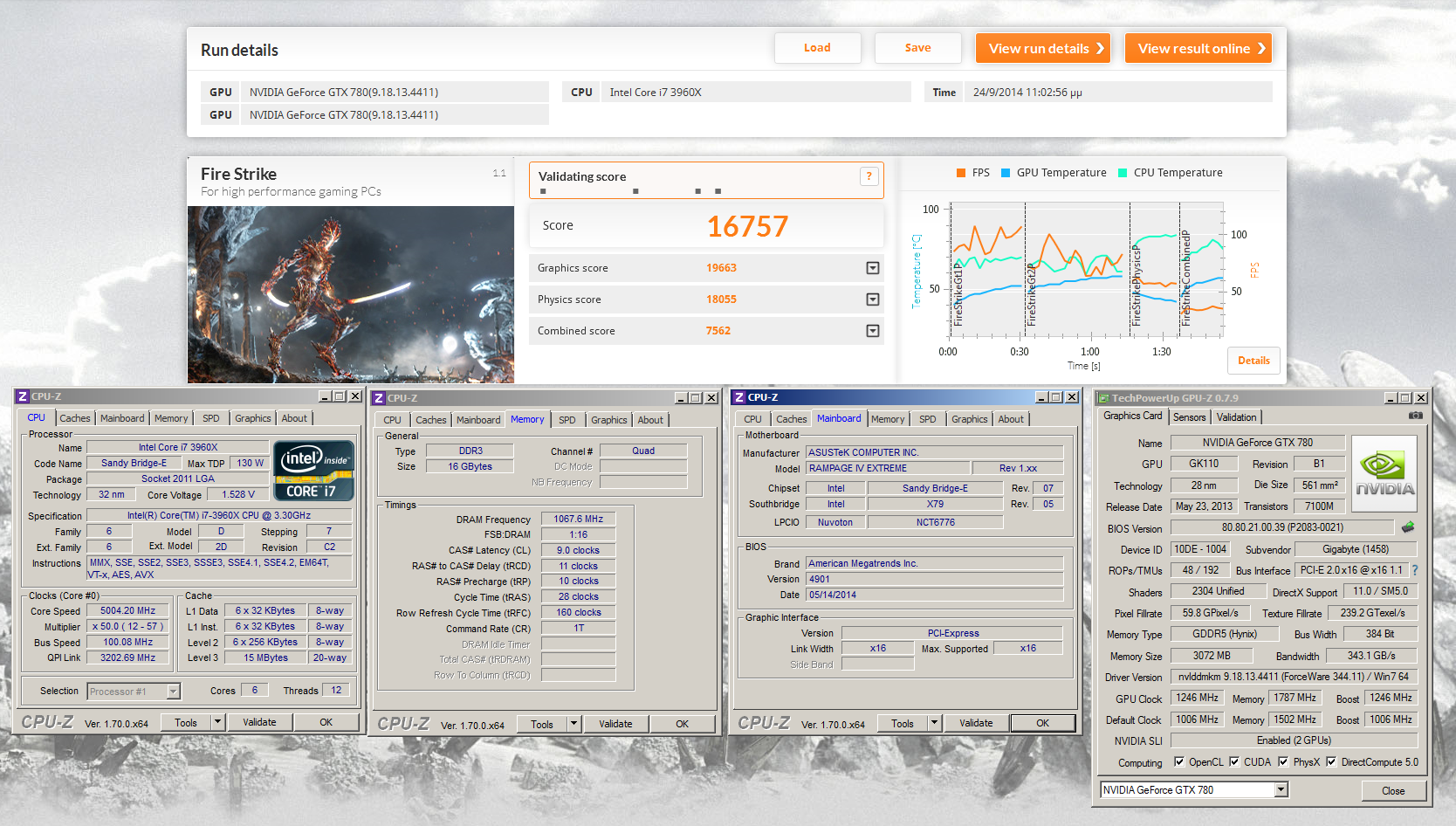Click the NVIDIA SLI value Enabled (2 GPUs)
Image resolution: width=1456 pixels, height=826 pixels.
[x=1294, y=740]
